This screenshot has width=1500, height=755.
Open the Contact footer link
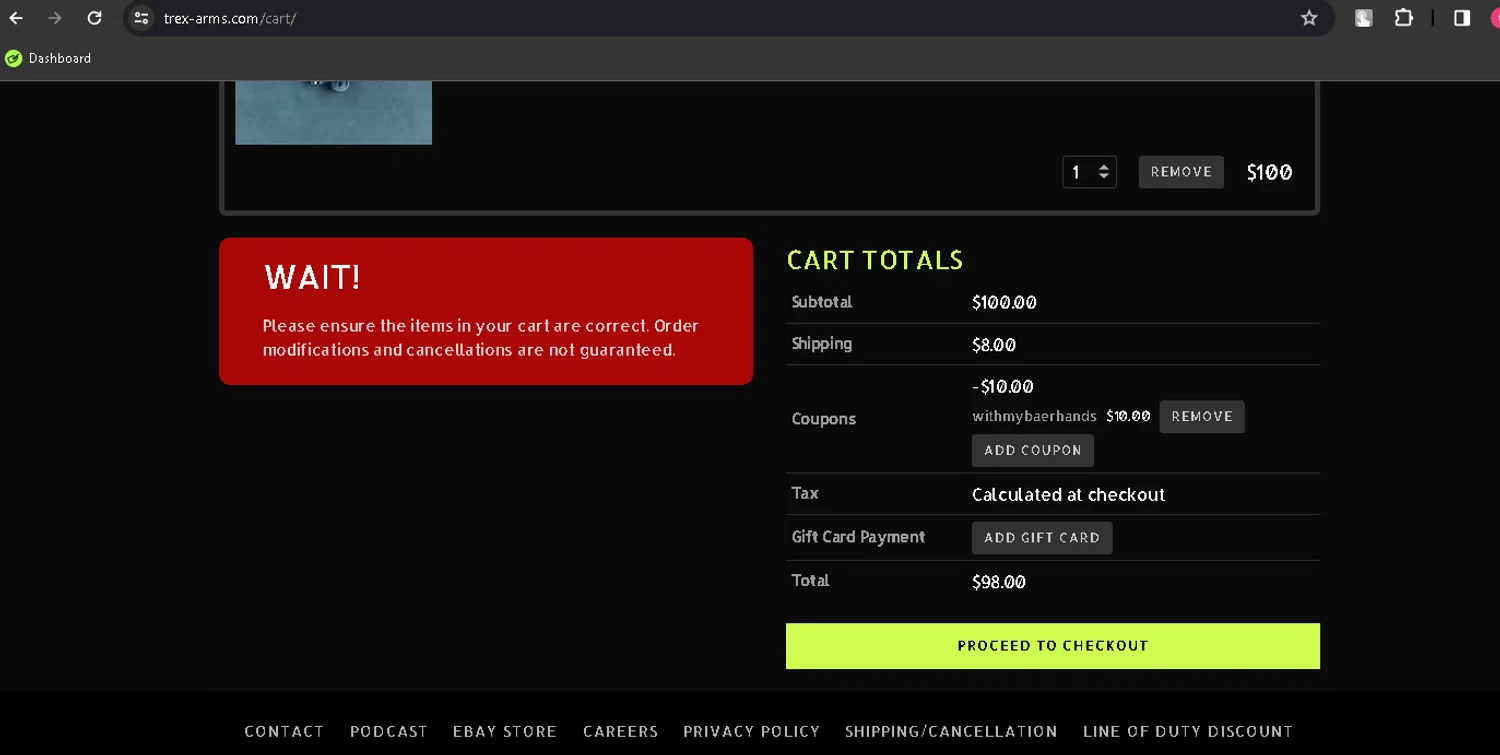tap(284, 732)
